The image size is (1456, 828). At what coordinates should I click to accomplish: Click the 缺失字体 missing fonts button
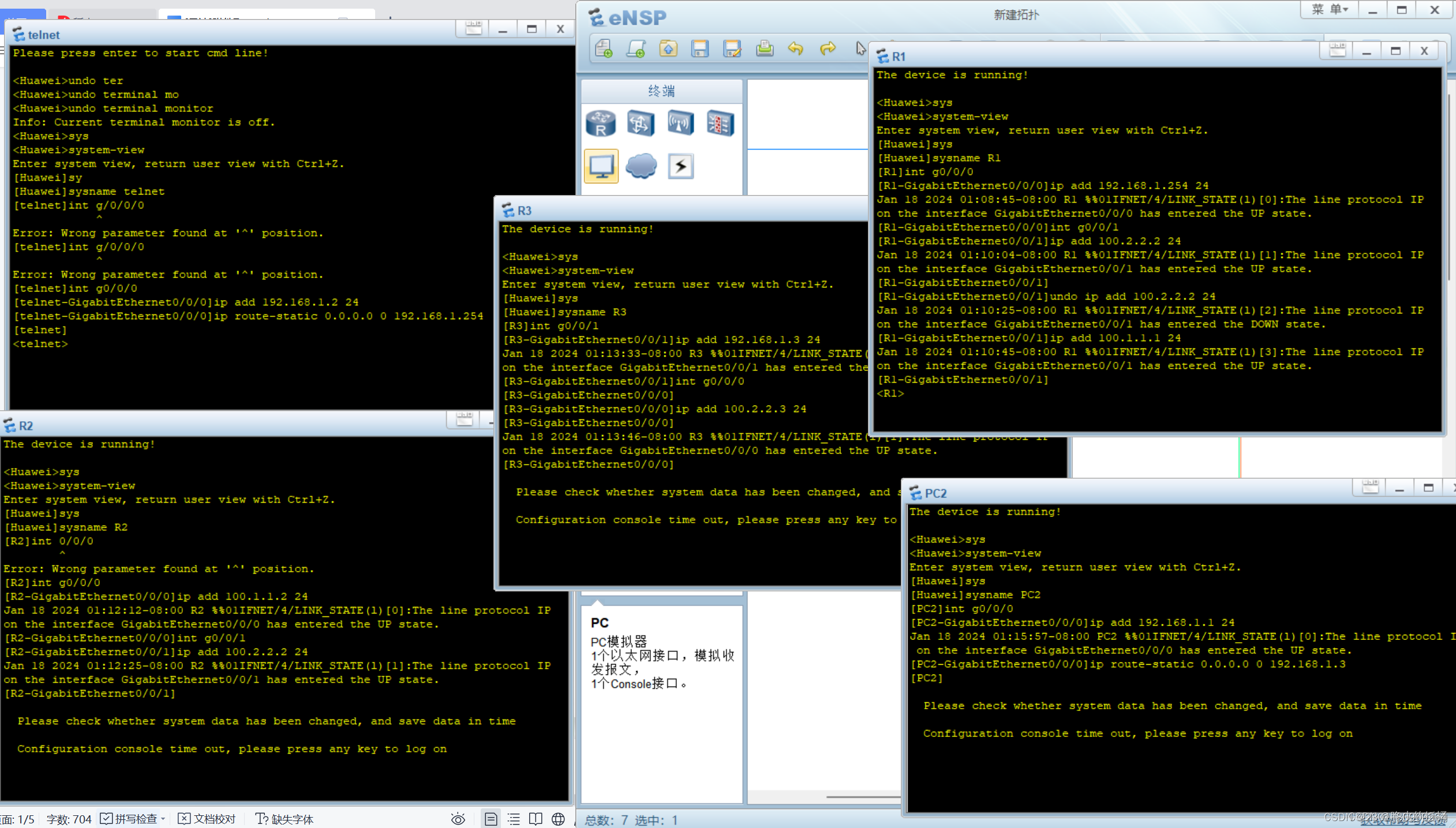point(285,819)
